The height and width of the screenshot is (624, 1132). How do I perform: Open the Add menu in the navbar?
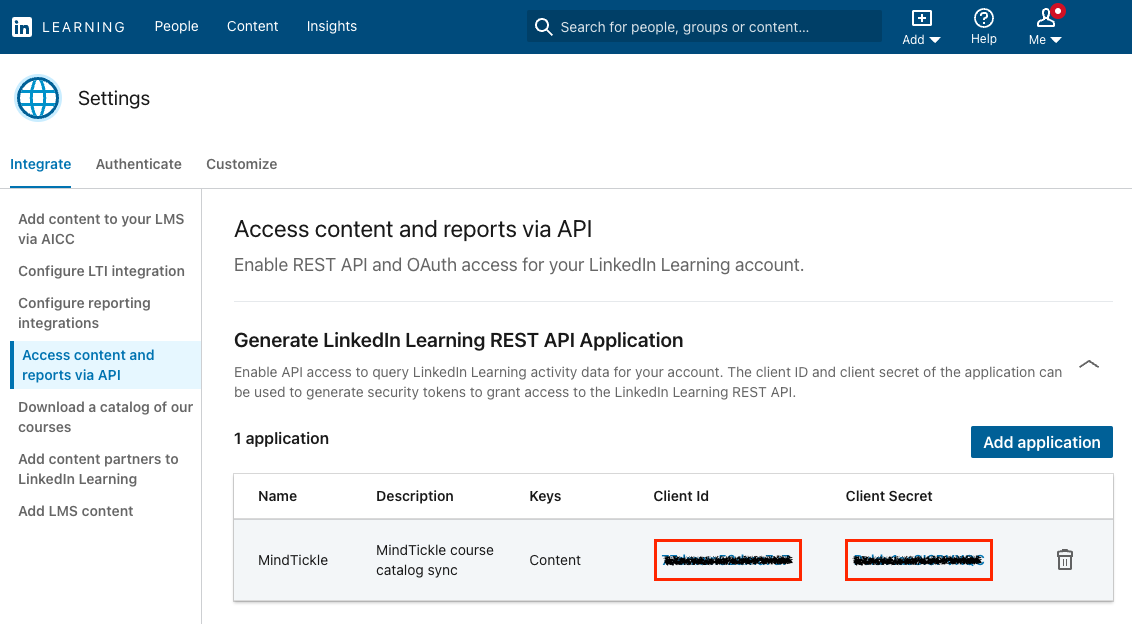(920, 27)
